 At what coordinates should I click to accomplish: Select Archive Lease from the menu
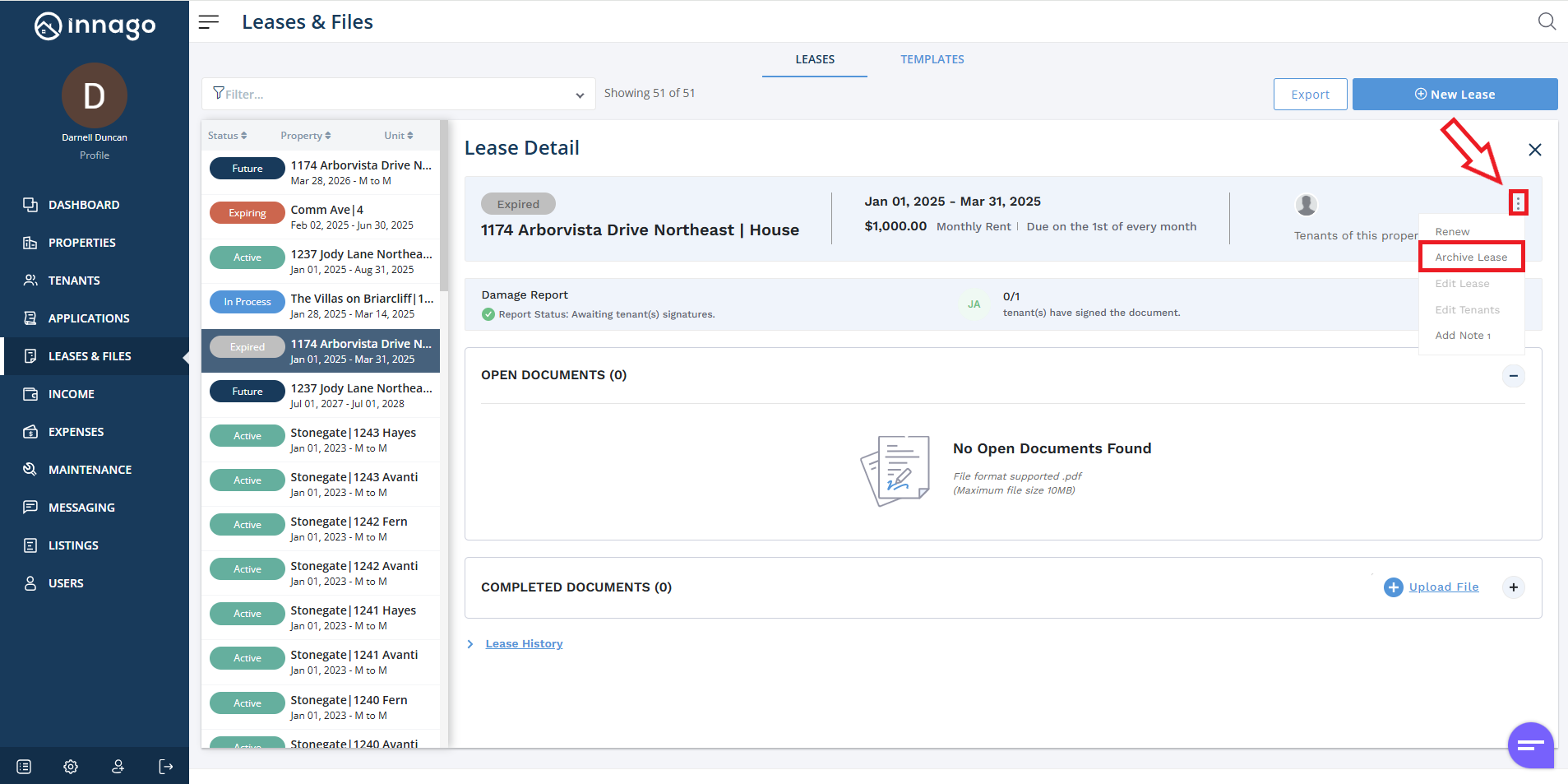click(1470, 257)
